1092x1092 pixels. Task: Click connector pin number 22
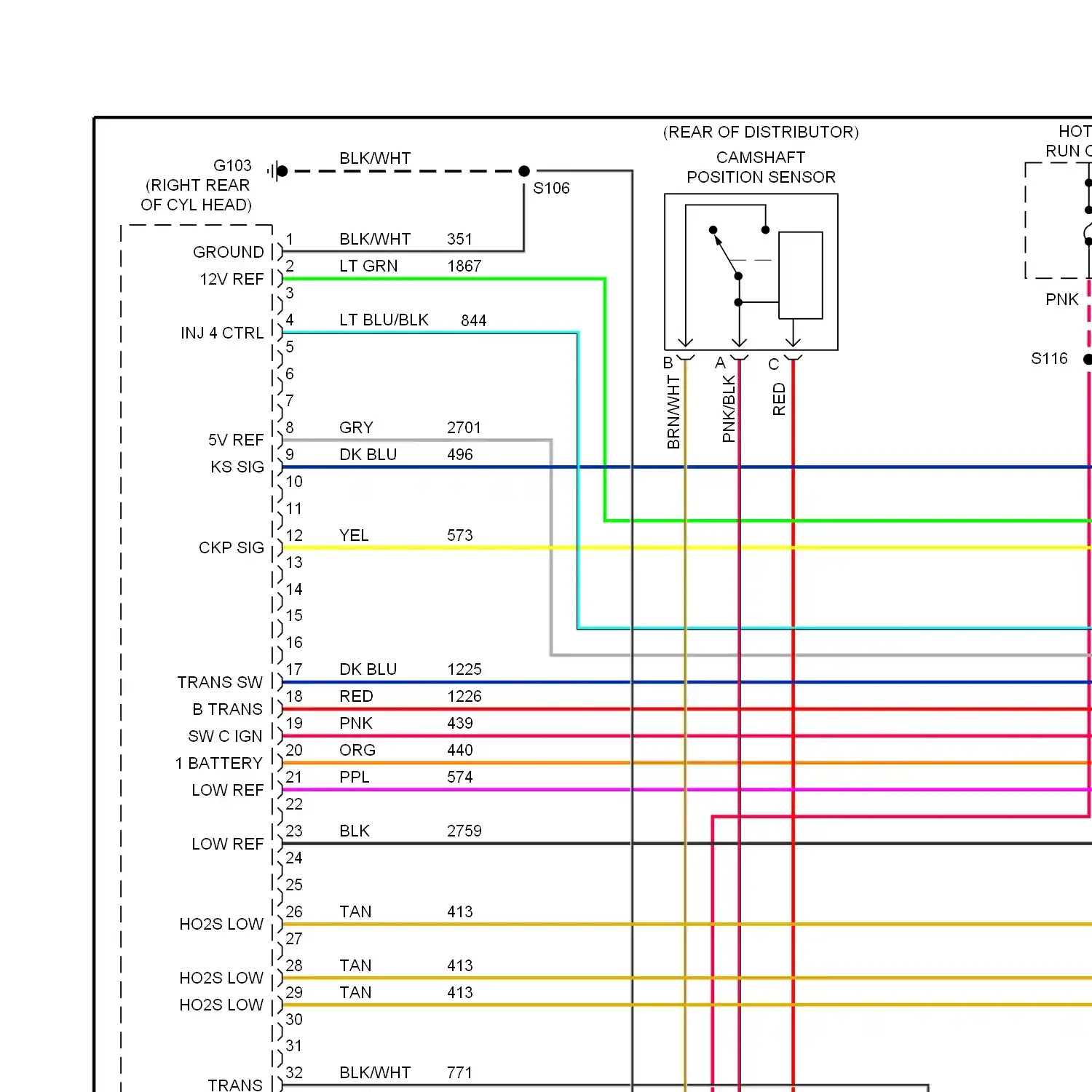pos(294,804)
